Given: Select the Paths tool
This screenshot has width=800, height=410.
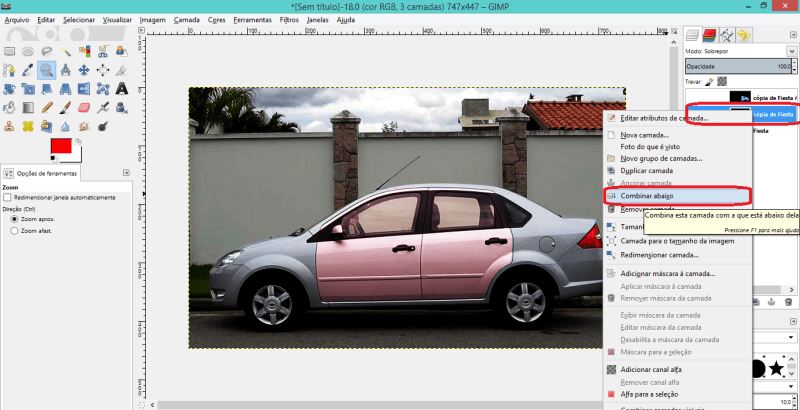Looking at the screenshot, I should [10, 70].
